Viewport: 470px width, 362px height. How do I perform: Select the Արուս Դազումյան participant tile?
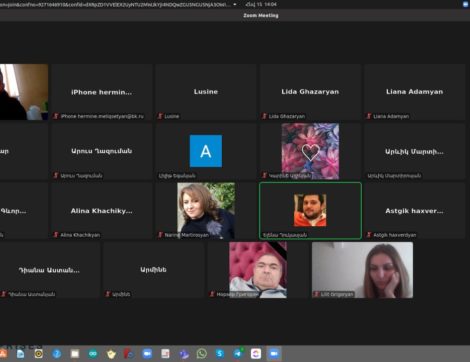101,151
